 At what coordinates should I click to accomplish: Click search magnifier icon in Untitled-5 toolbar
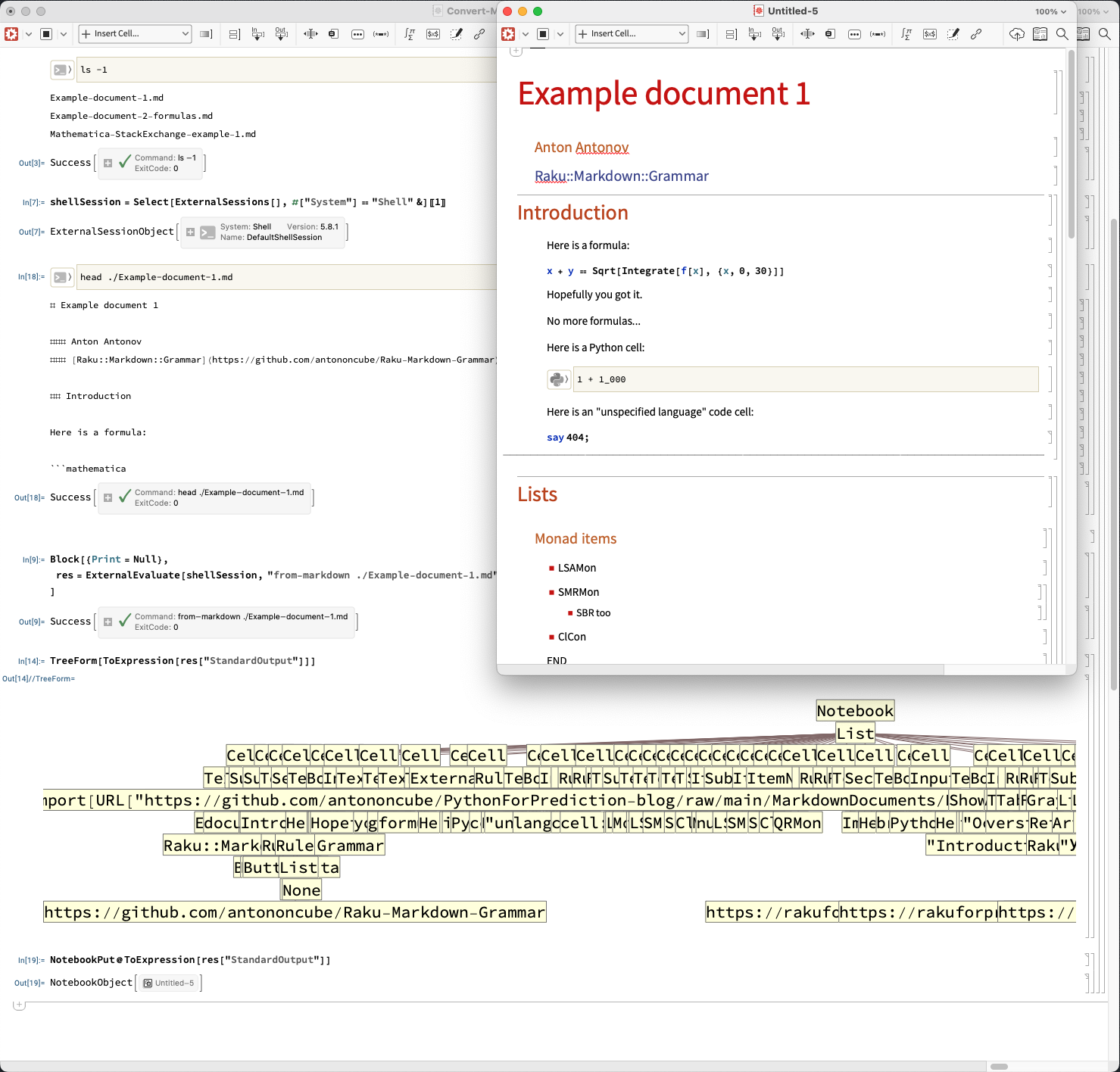tap(1062, 34)
